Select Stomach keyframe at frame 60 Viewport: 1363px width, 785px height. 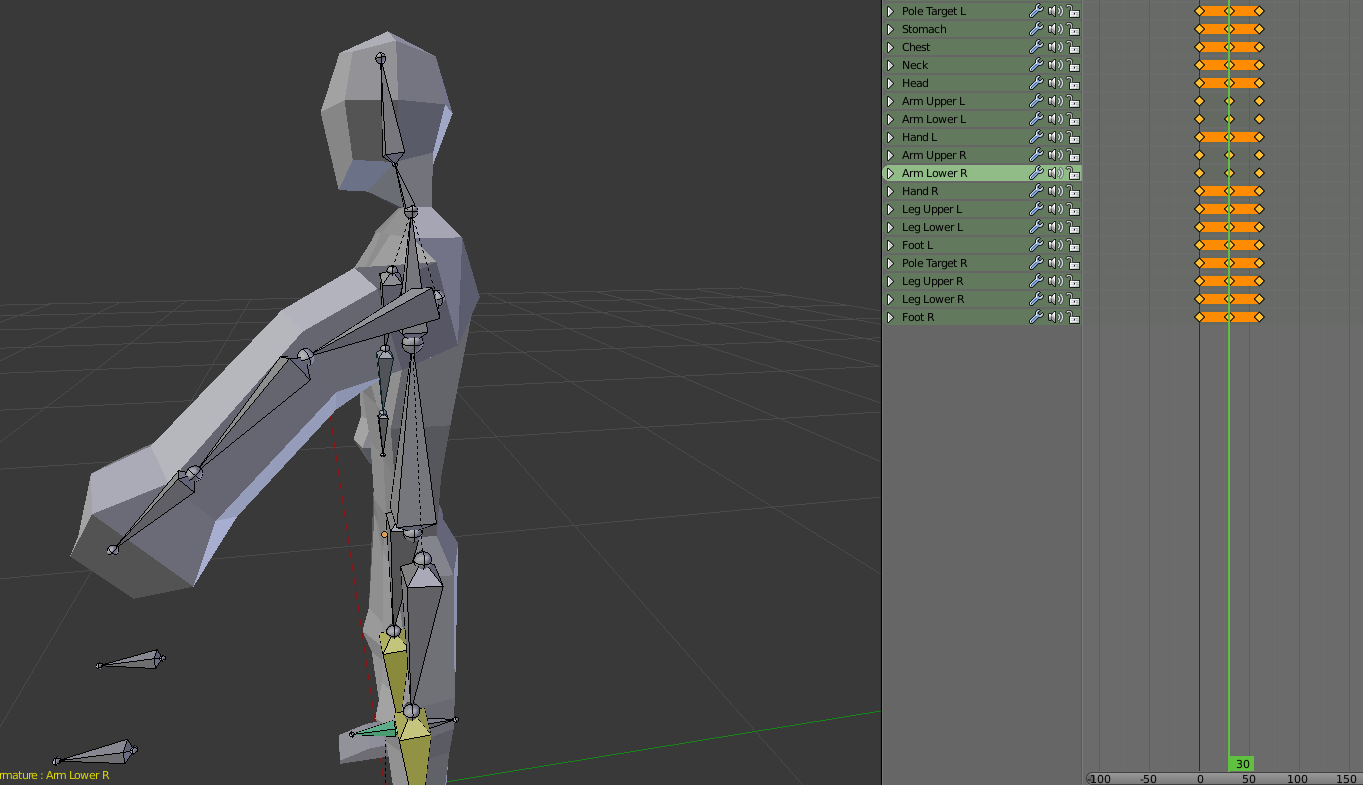[x=1259, y=29]
